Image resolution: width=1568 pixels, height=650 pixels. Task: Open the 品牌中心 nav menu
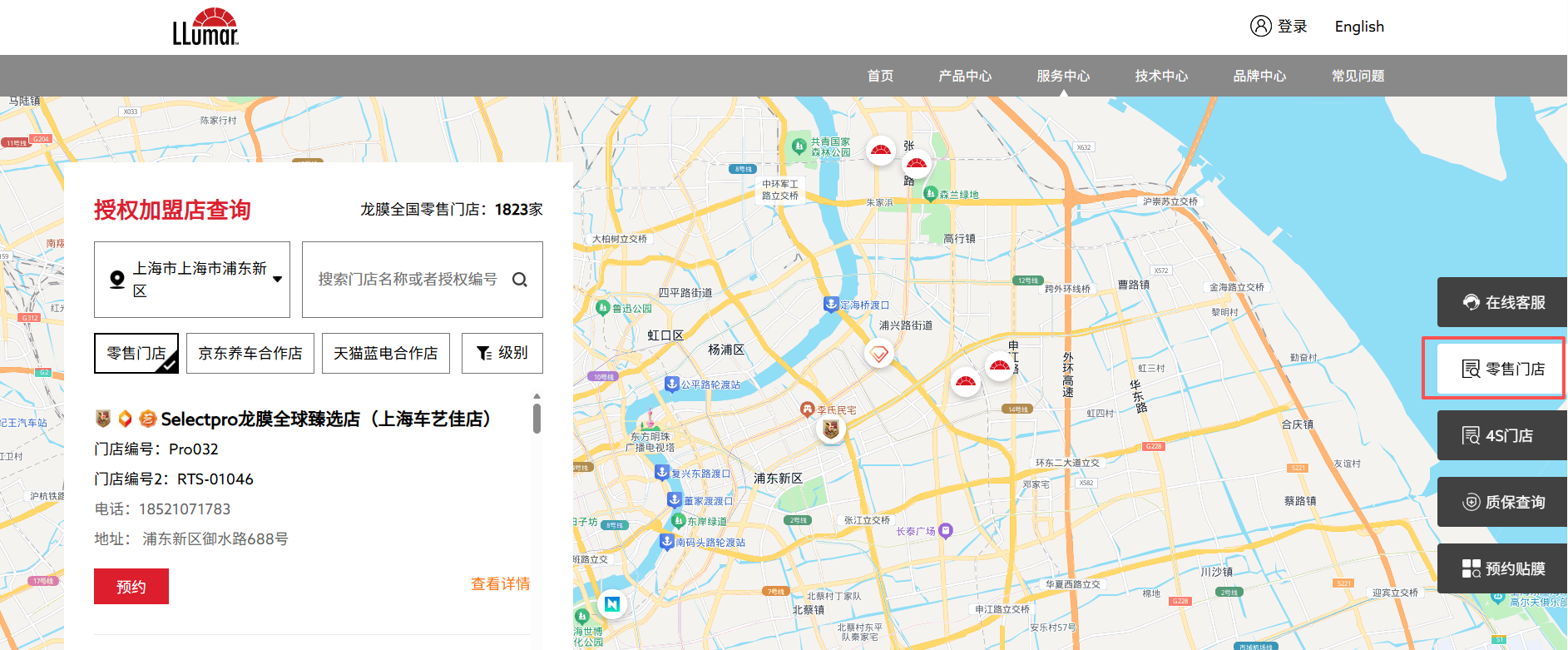pyautogui.click(x=1259, y=76)
